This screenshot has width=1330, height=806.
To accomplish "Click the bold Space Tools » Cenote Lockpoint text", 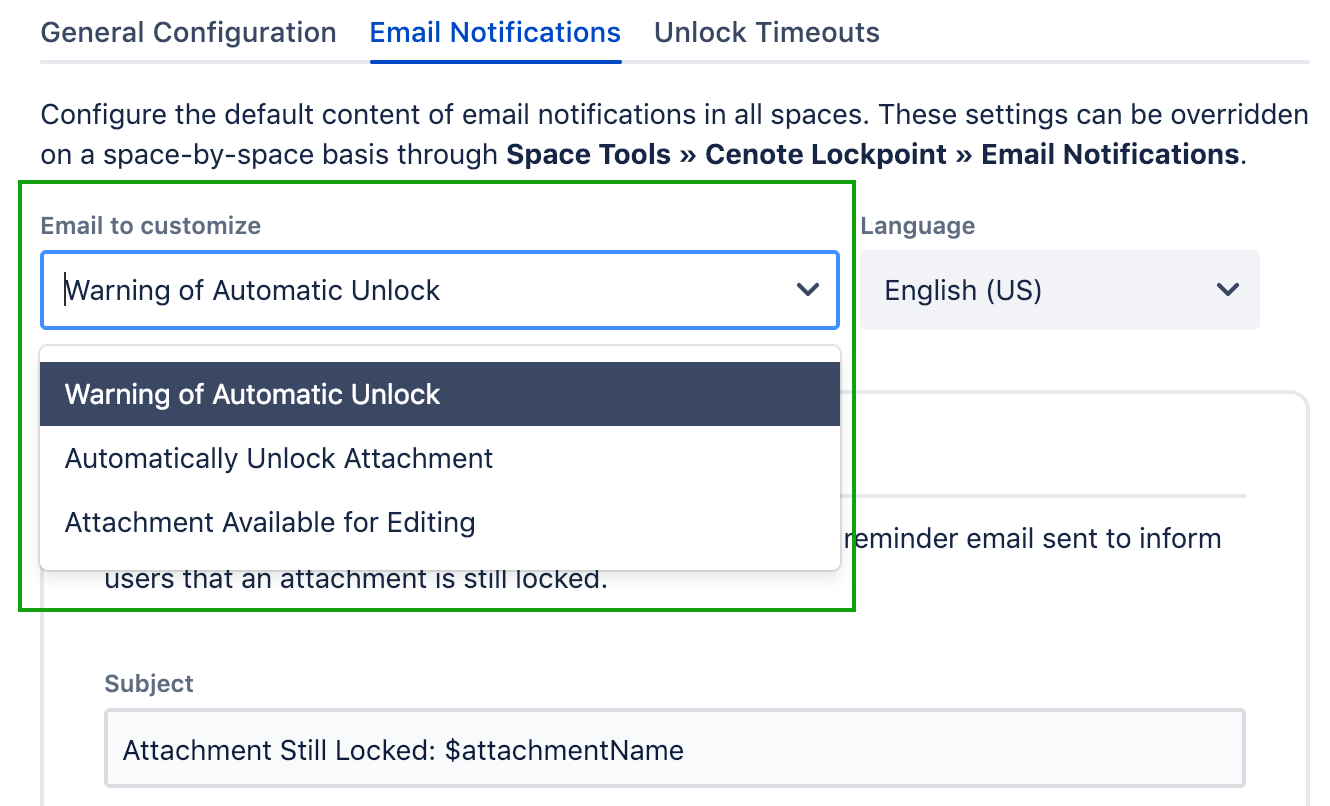I will pyautogui.click(x=726, y=155).
